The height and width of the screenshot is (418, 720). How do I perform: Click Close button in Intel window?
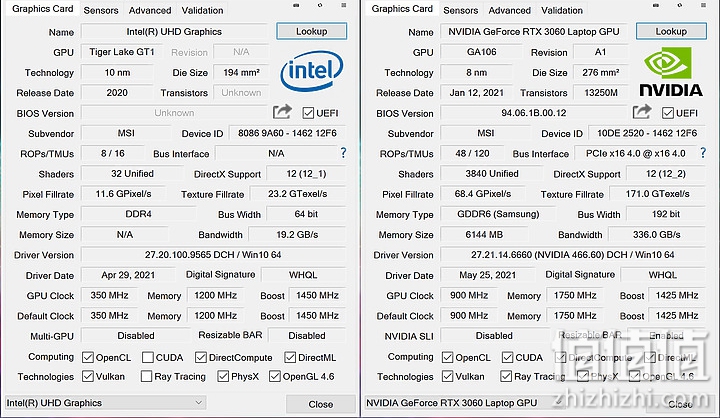tap(321, 404)
